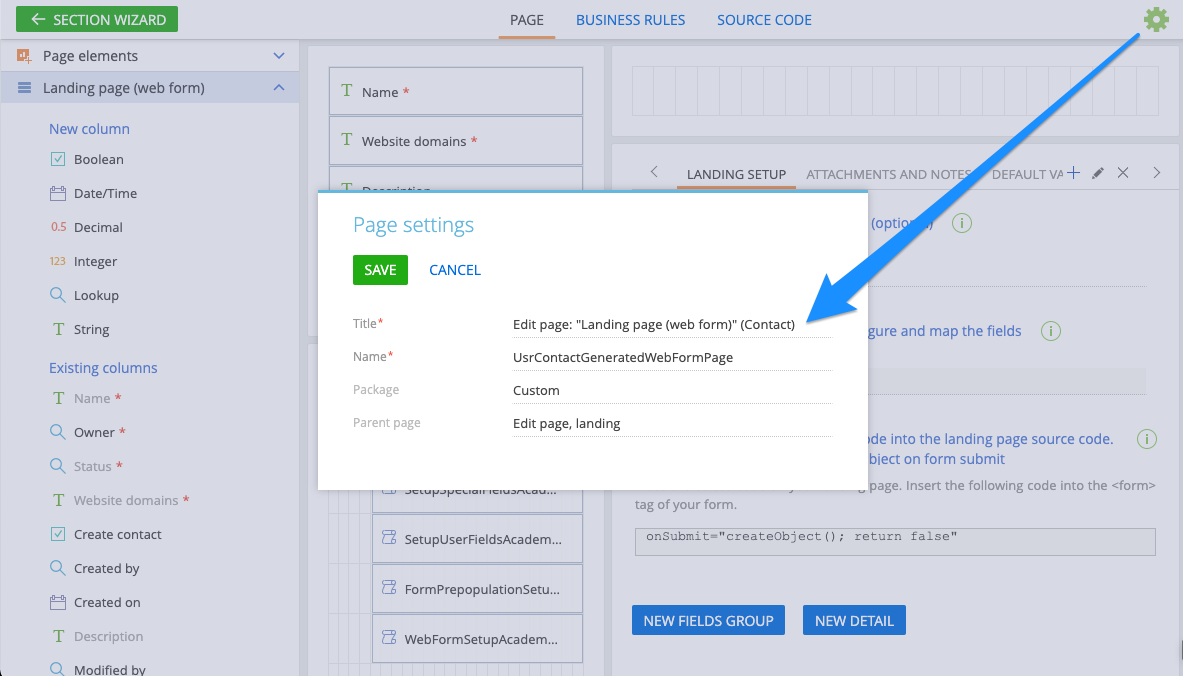The height and width of the screenshot is (676, 1183).
Task: Click the Date/Time calendar icon
Action: click(57, 193)
